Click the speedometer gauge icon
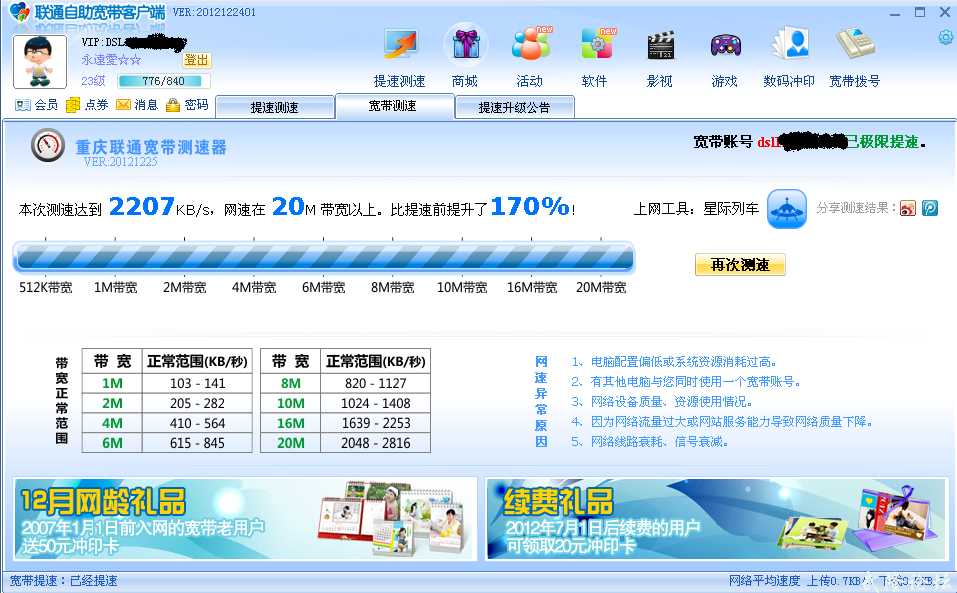This screenshot has width=957, height=593. (x=48, y=145)
